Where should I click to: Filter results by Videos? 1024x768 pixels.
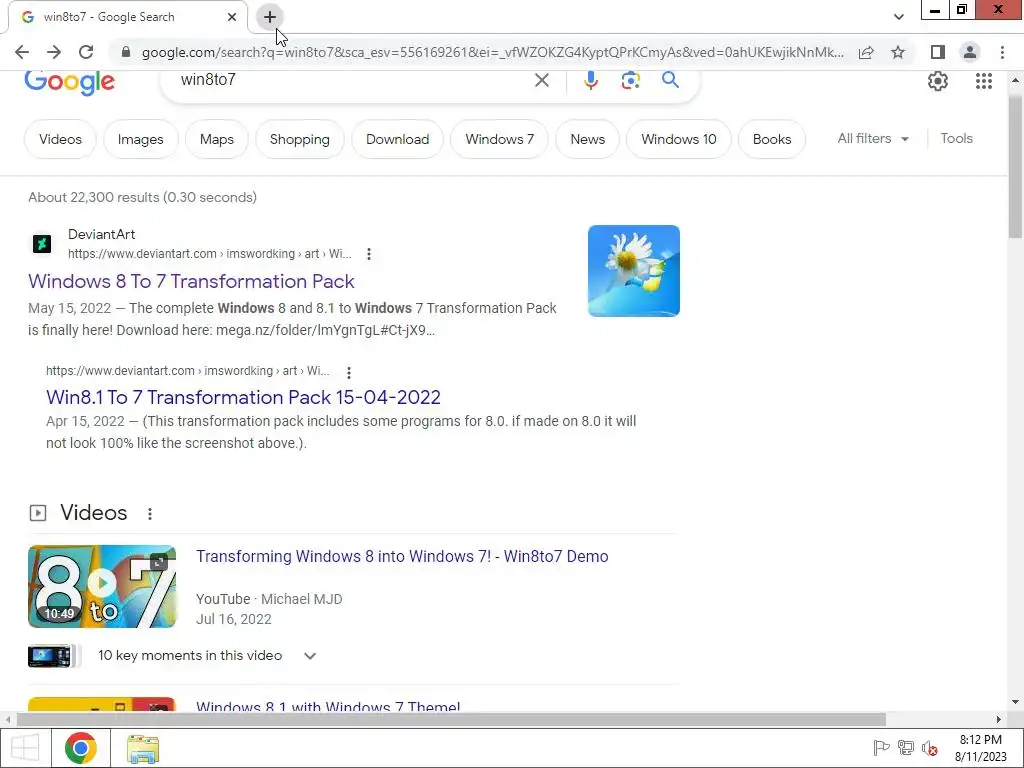60,139
